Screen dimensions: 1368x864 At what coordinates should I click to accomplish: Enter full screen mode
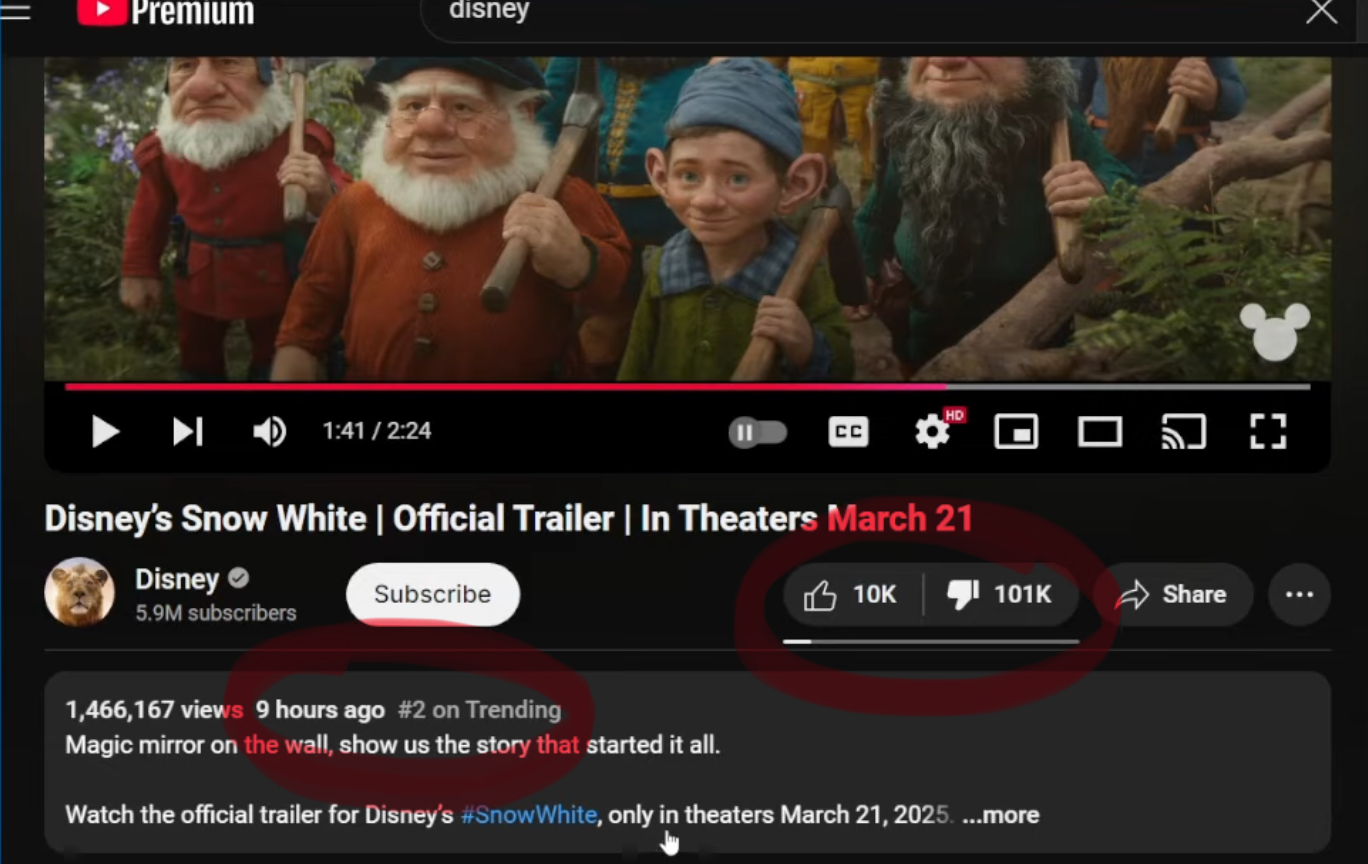click(x=1268, y=432)
